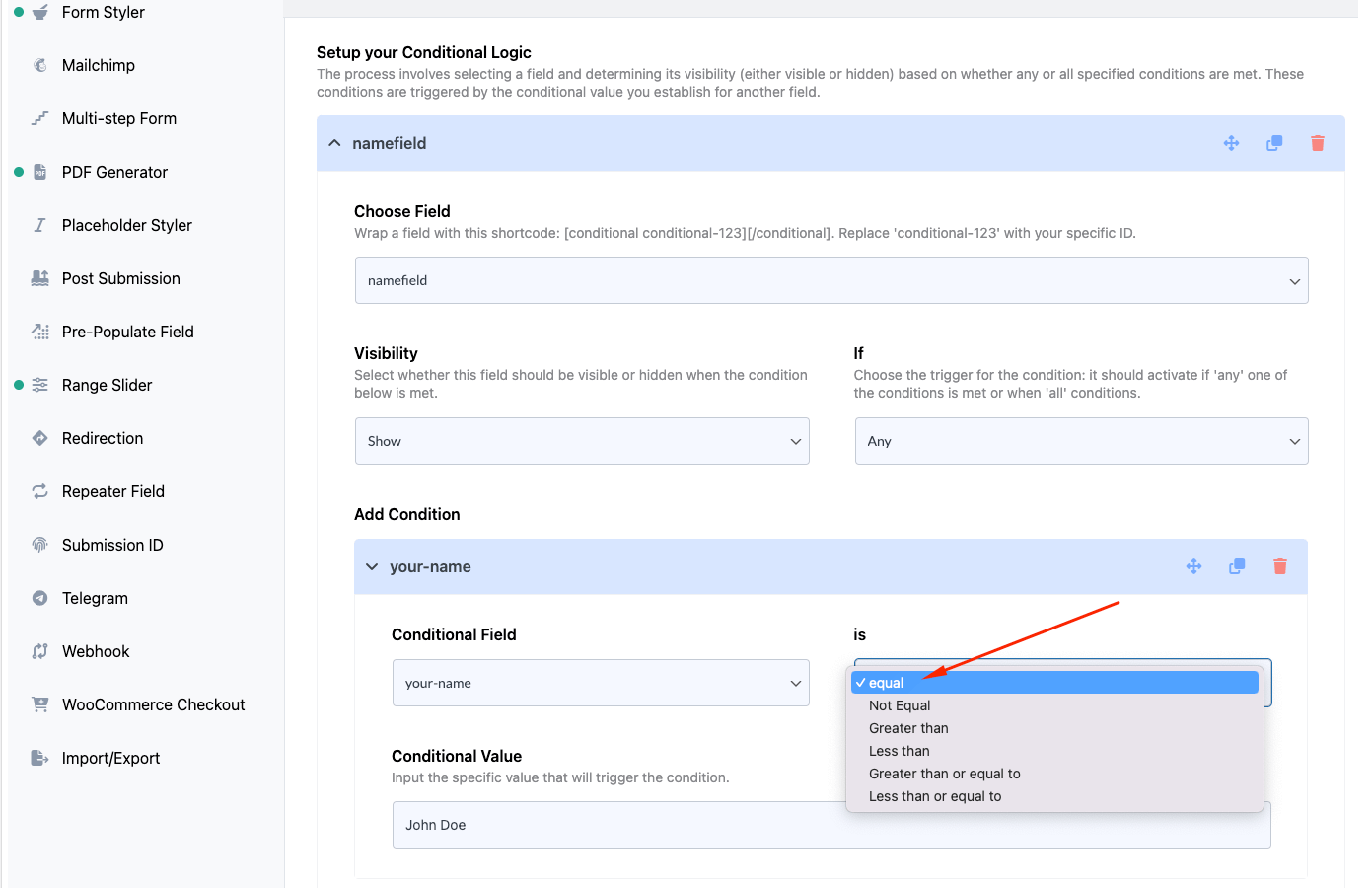The height and width of the screenshot is (888, 1372).
Task: Select the Mailchimp integration icon
Action: [x=39, y=65]
